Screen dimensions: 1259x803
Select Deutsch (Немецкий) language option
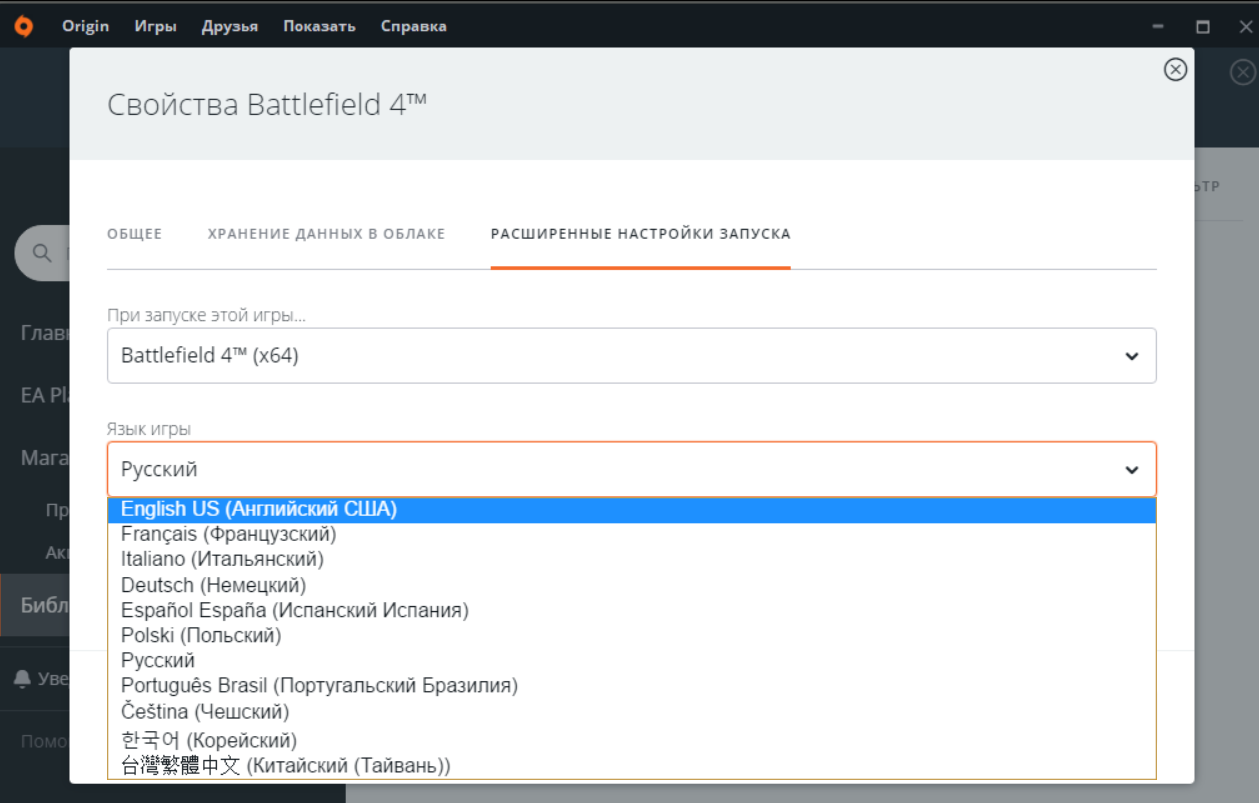tap(213, 585)
